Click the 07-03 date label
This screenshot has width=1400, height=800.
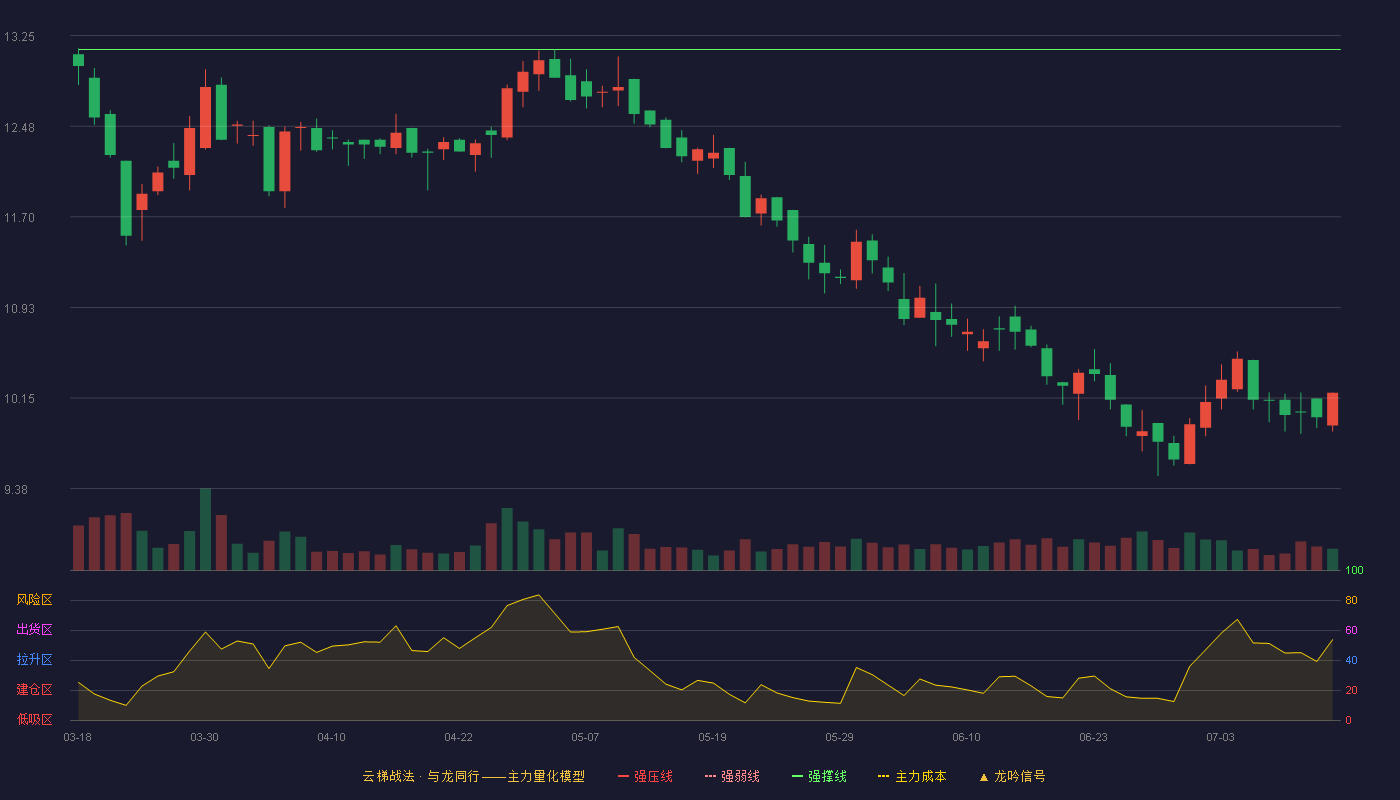(1220, 737)
